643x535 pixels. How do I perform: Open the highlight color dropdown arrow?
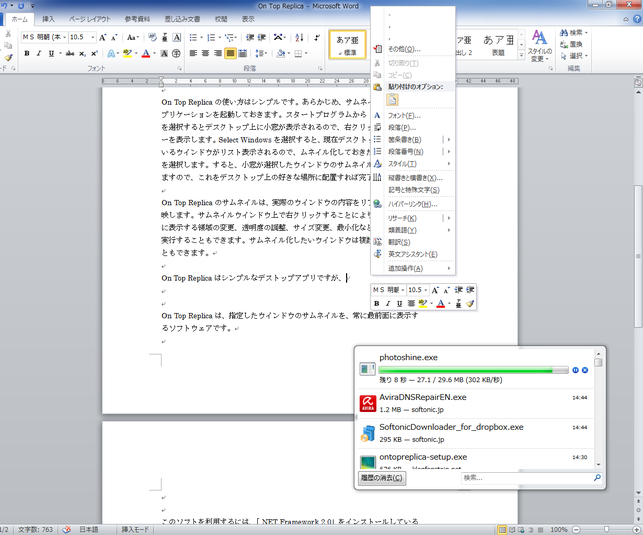point(136,53)
